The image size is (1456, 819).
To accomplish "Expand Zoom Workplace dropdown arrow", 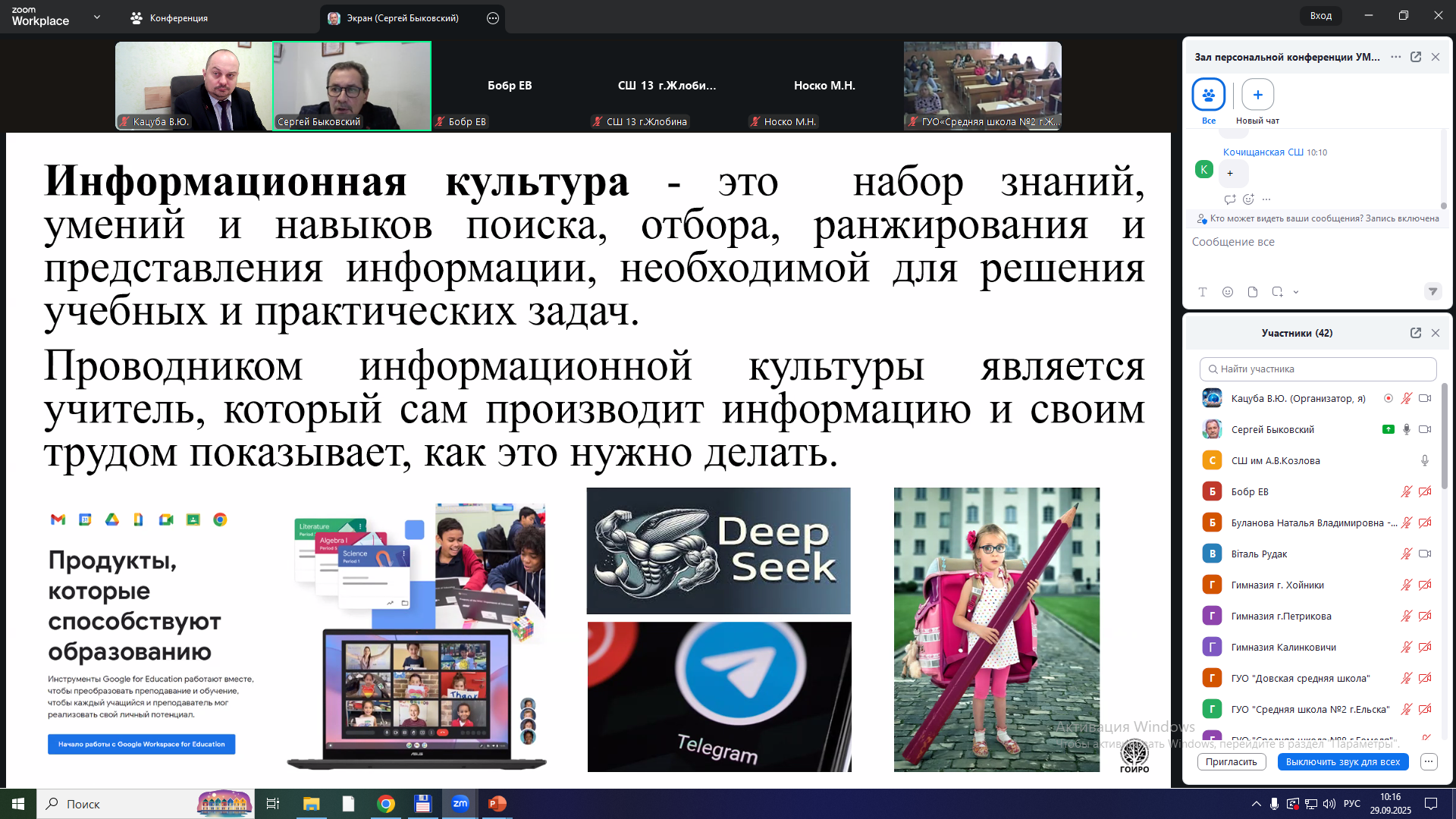I will click(x=97, y=17).
